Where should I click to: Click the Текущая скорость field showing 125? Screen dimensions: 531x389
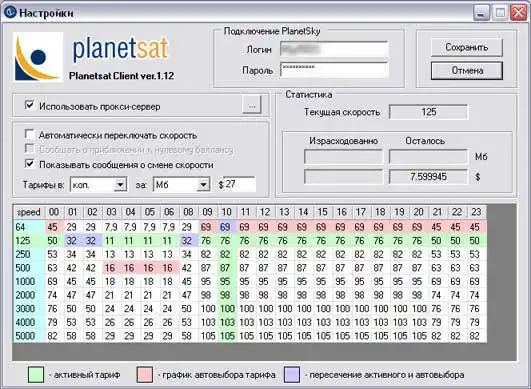(x=428, y=112)
